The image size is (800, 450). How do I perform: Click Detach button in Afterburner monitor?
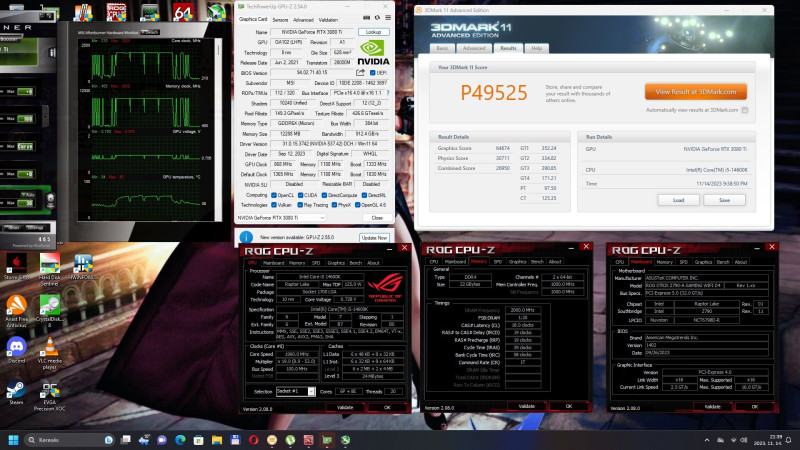click(x=149, y=32)
